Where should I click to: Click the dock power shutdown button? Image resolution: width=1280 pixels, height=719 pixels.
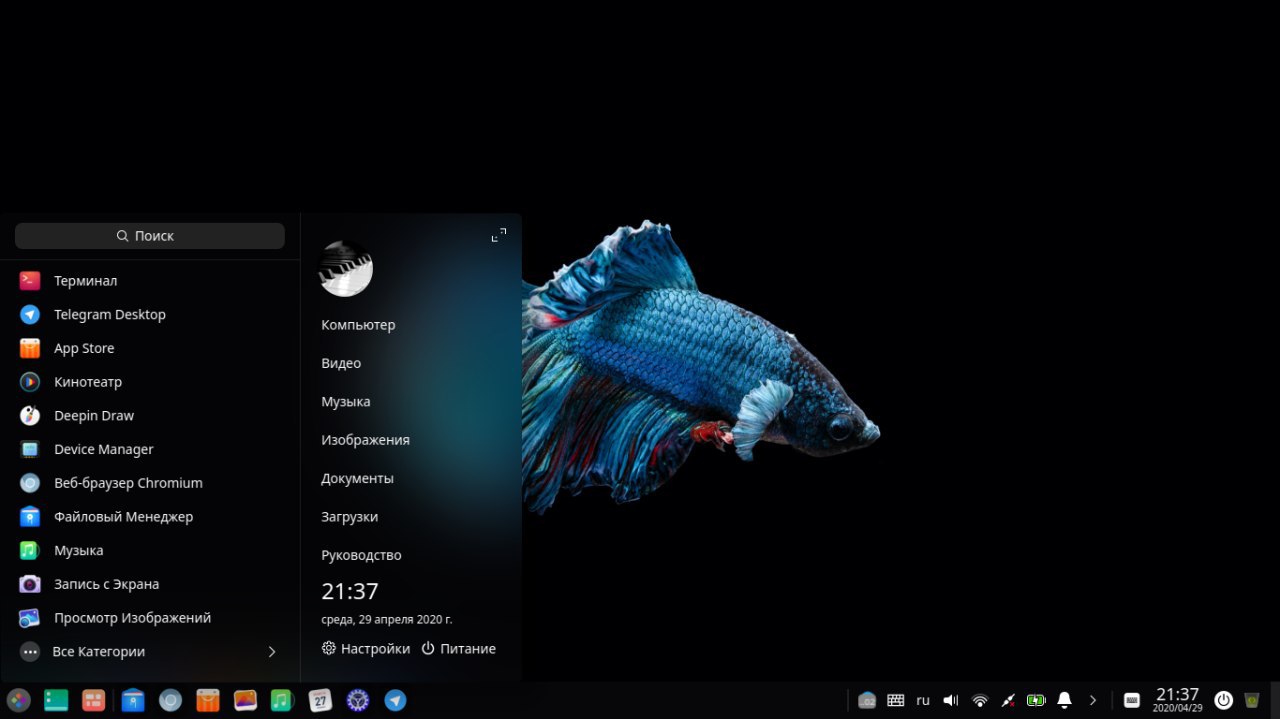(x=1223, y=700)
